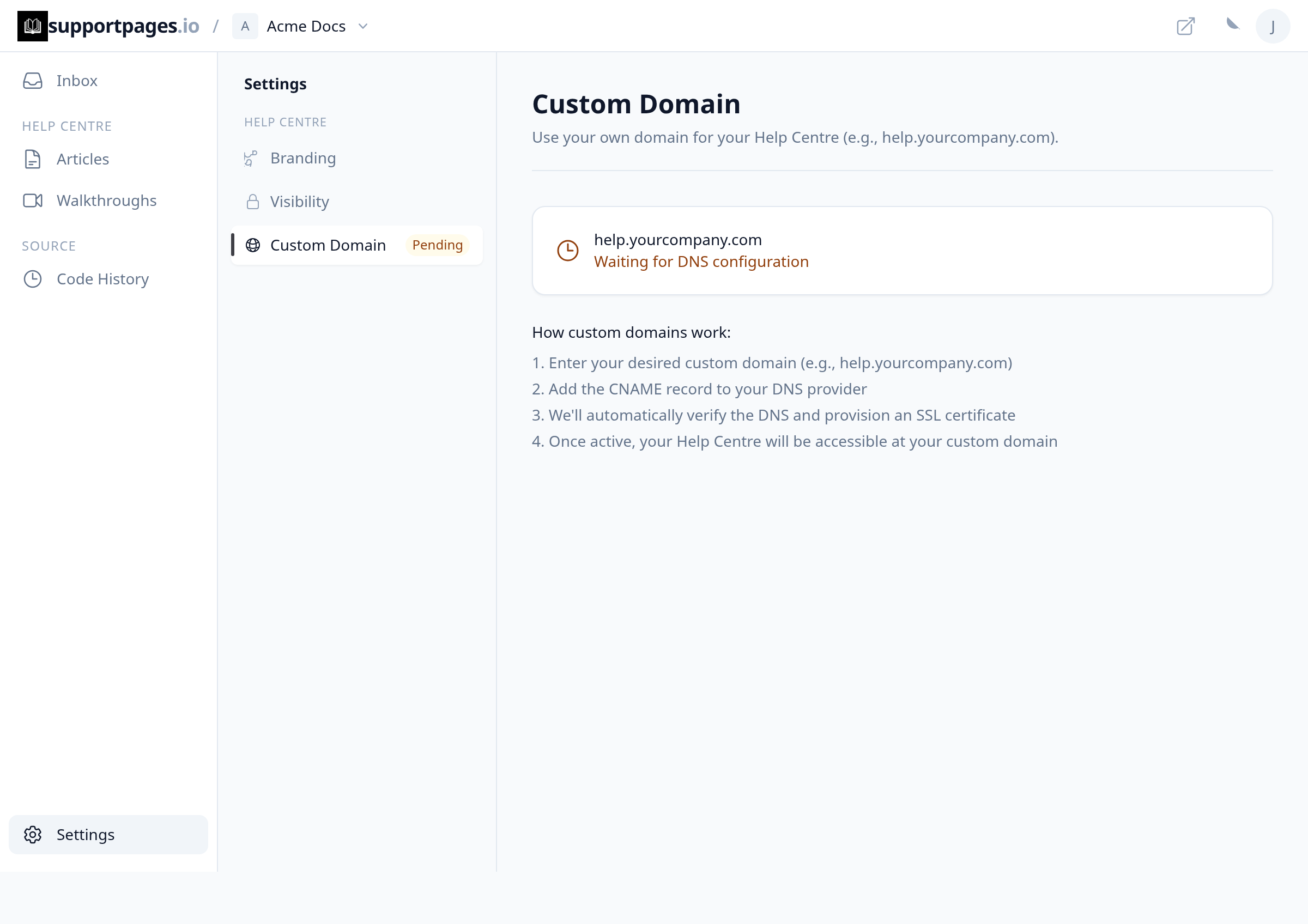Open the Visibility settings page

tap(356, 202)
